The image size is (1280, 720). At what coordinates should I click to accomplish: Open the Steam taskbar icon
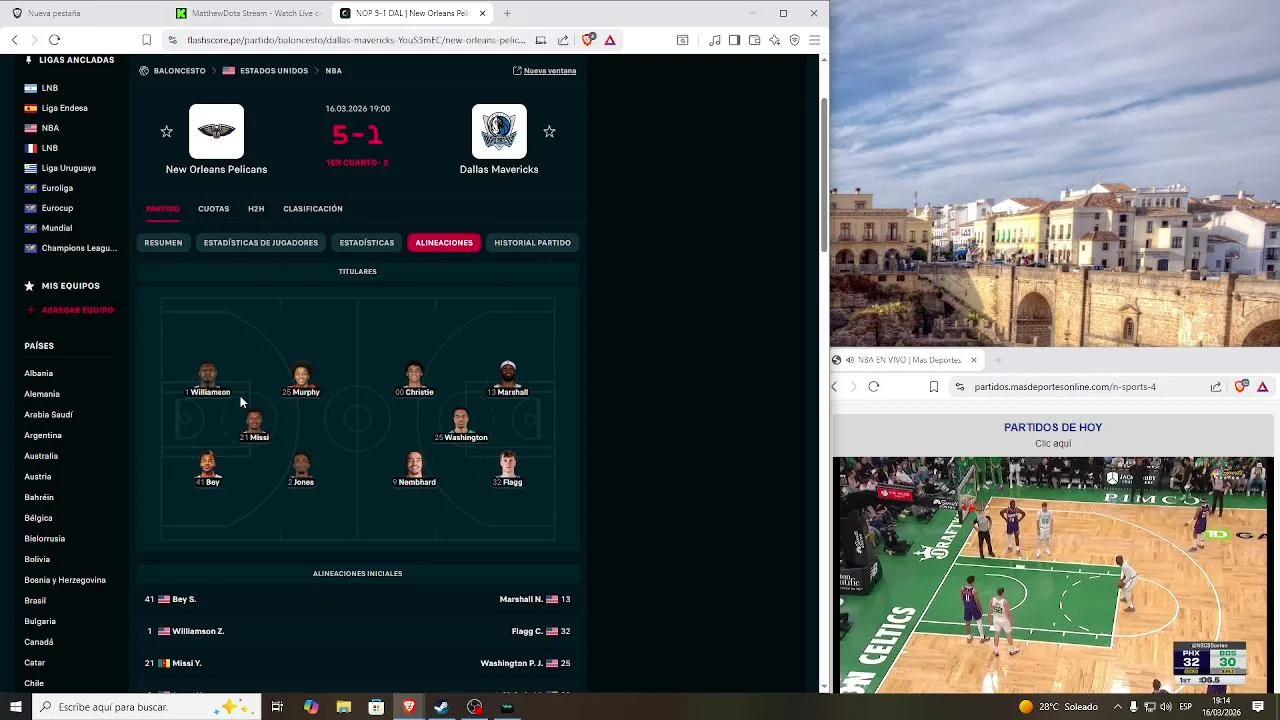441,707
